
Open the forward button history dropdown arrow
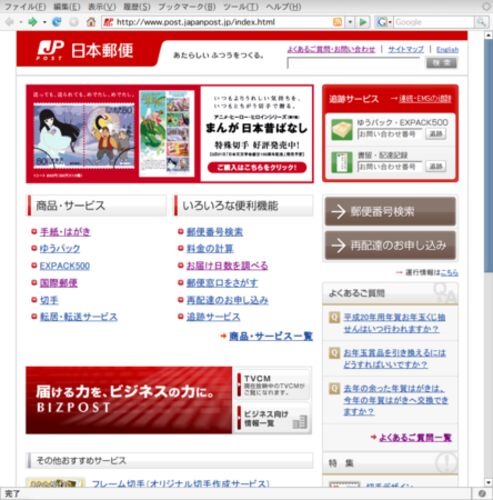pos(44,22)
